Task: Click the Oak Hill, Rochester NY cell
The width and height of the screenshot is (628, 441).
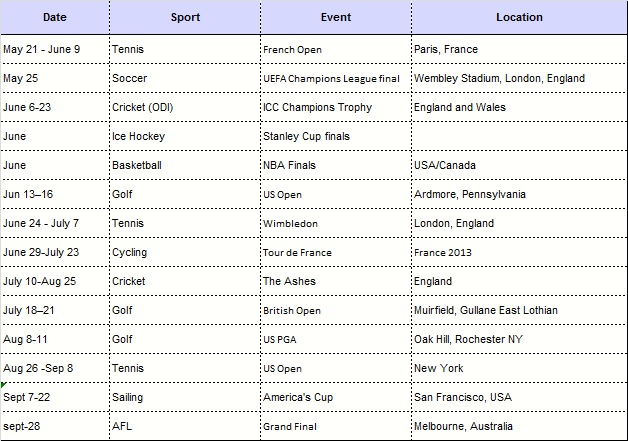Action: pyautogui.click(x=519, y=339)
